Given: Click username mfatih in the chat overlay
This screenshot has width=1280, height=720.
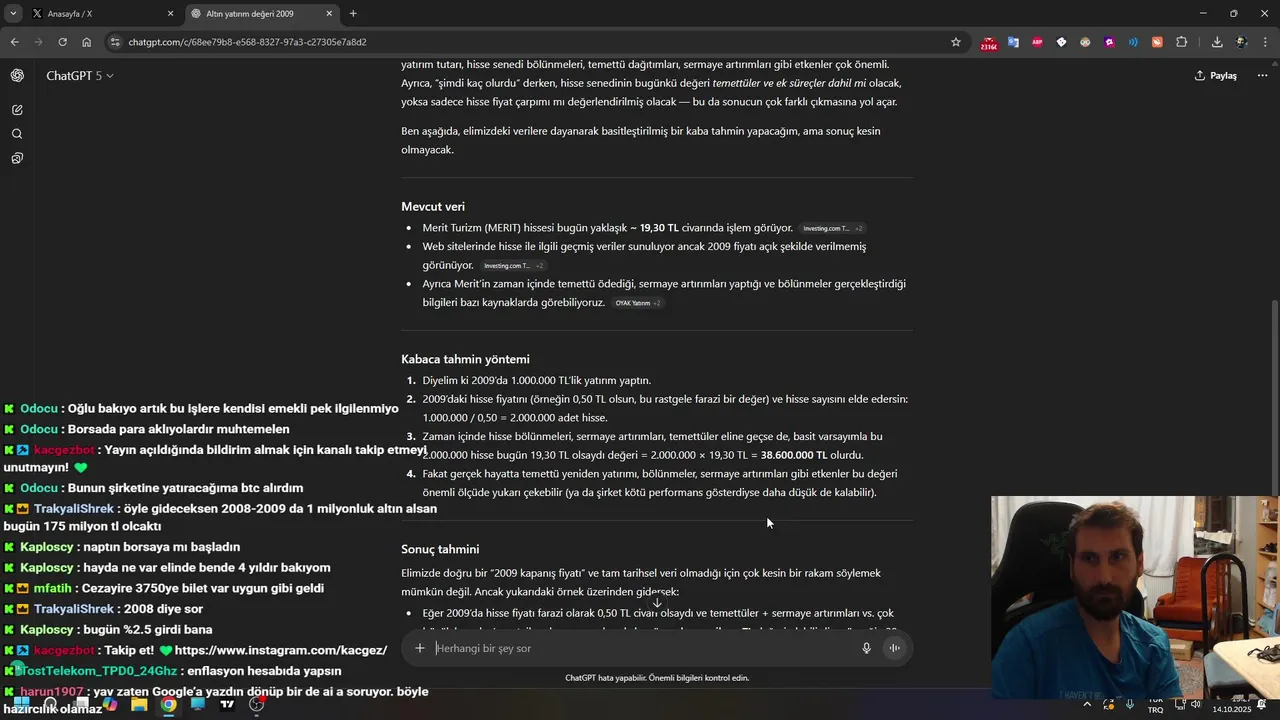Looking at the screenshot, I should click(x=53, y=588).
